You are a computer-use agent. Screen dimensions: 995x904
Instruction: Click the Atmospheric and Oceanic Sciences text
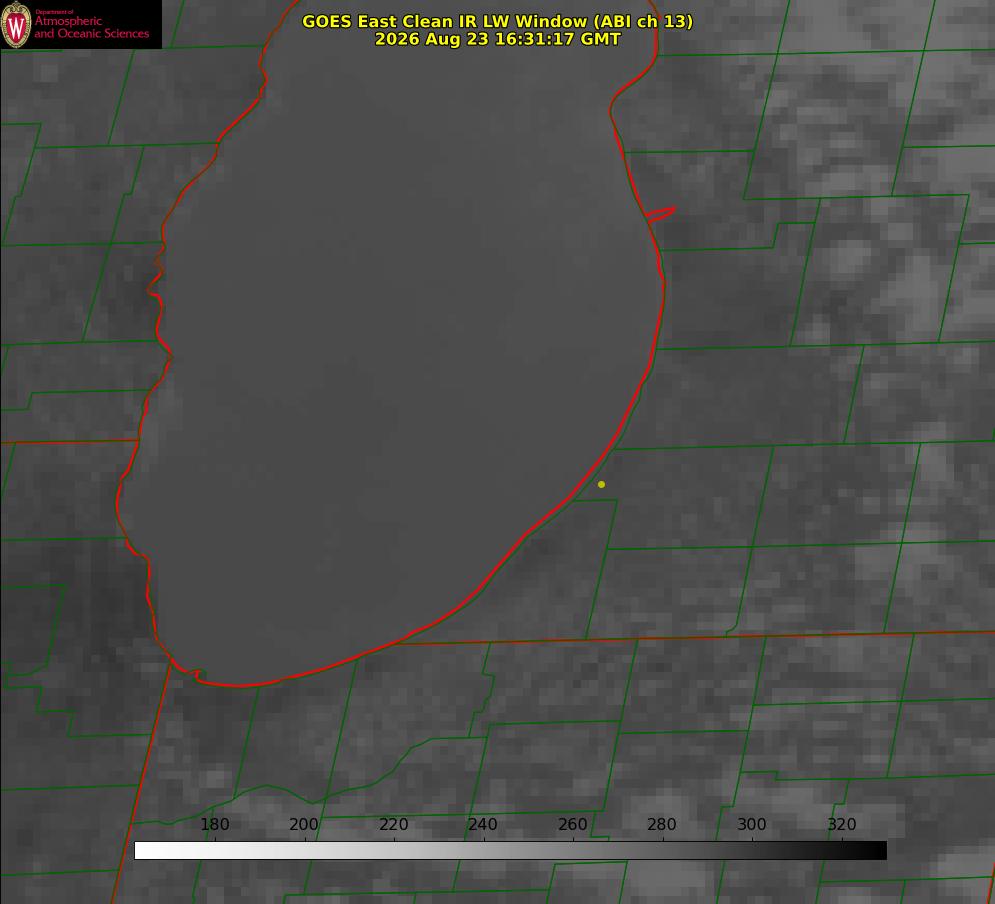click(91, 27)
